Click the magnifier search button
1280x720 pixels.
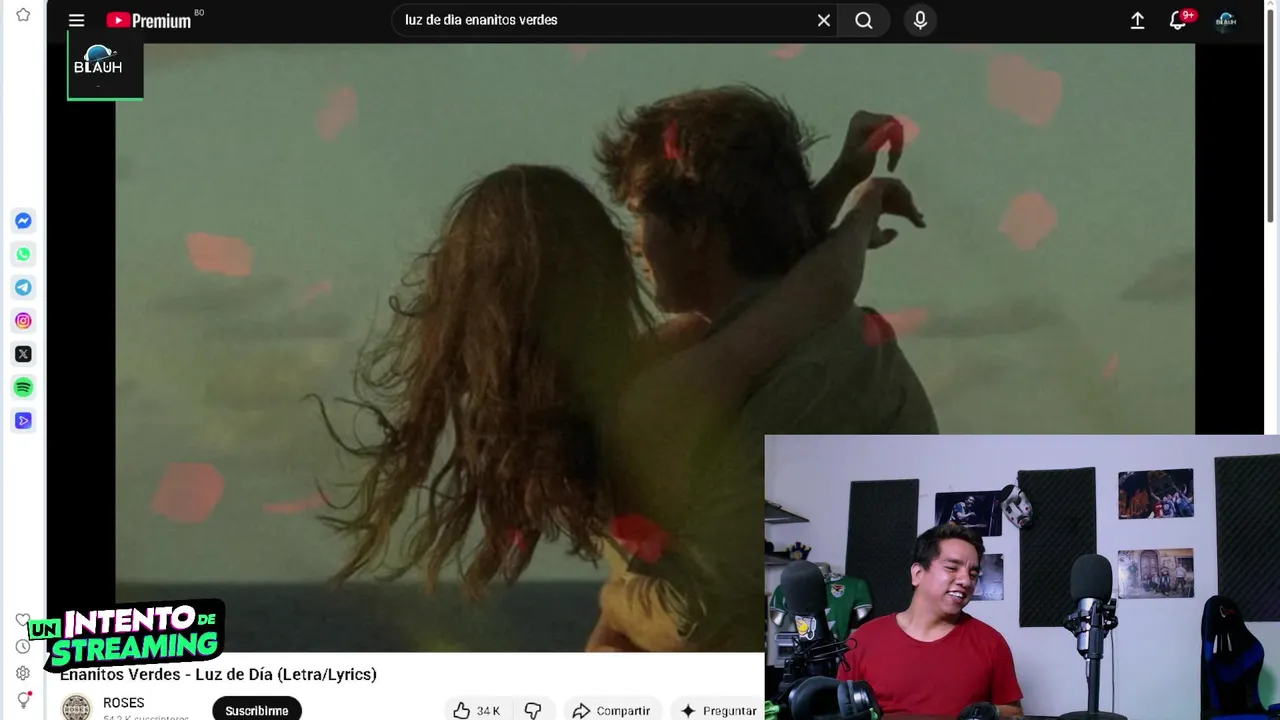pyautogui.click(x=864, y=20)
